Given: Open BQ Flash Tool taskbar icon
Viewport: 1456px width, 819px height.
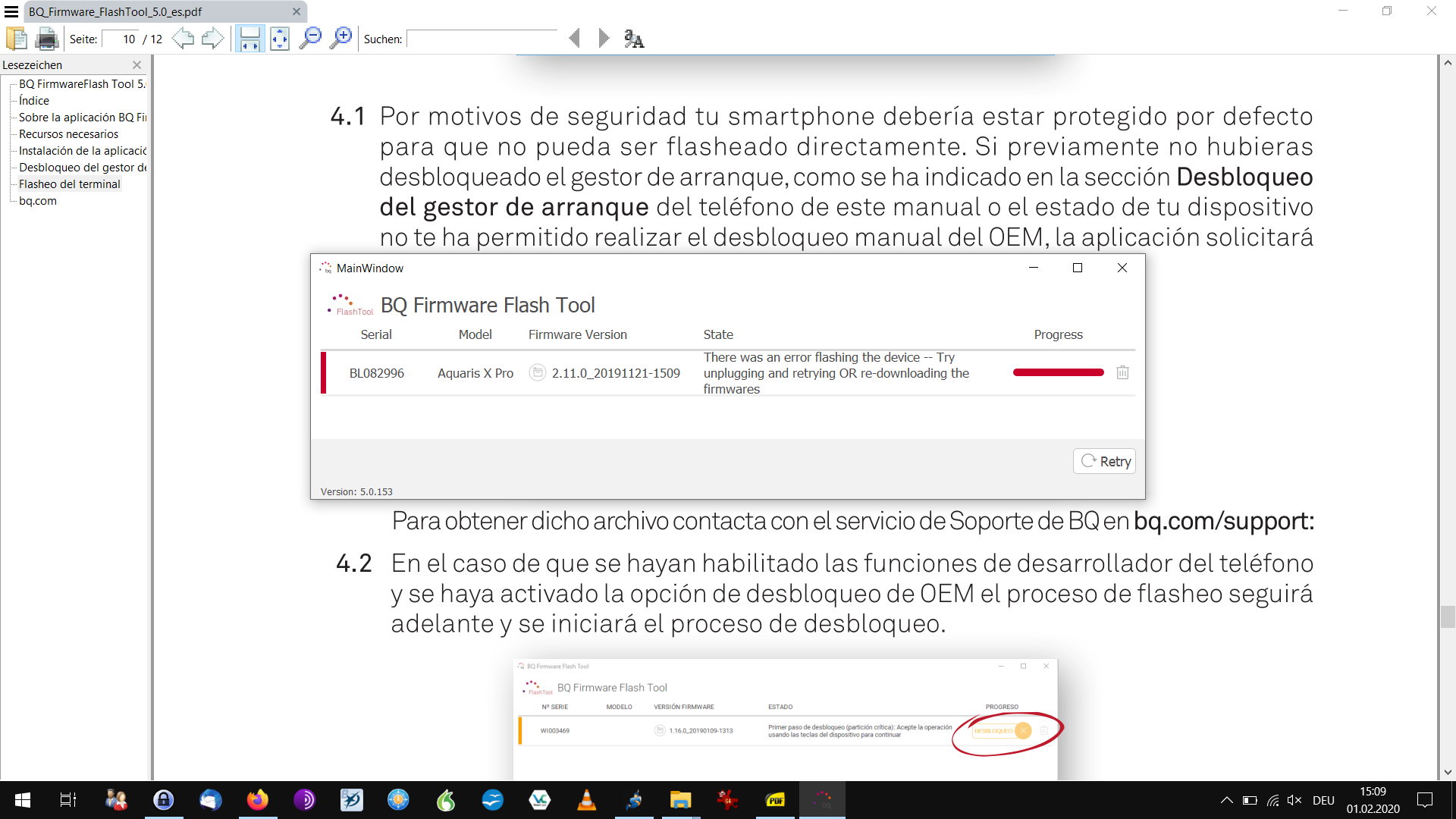Looking at the screenshot, I should (823, 800).
